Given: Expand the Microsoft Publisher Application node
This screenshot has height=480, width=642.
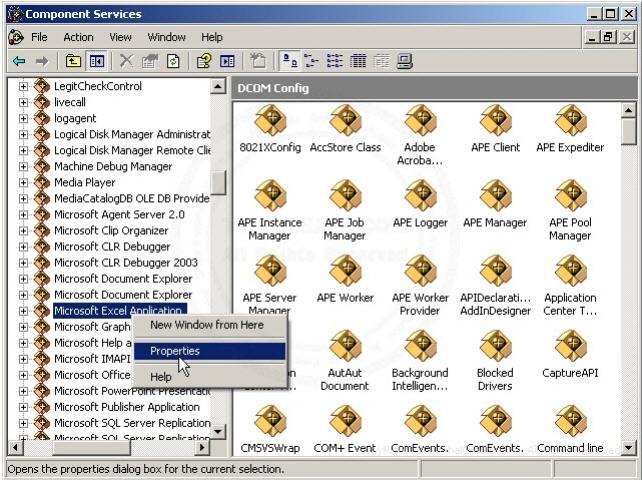Looking at the screenshot, I should tap(23, 407).
